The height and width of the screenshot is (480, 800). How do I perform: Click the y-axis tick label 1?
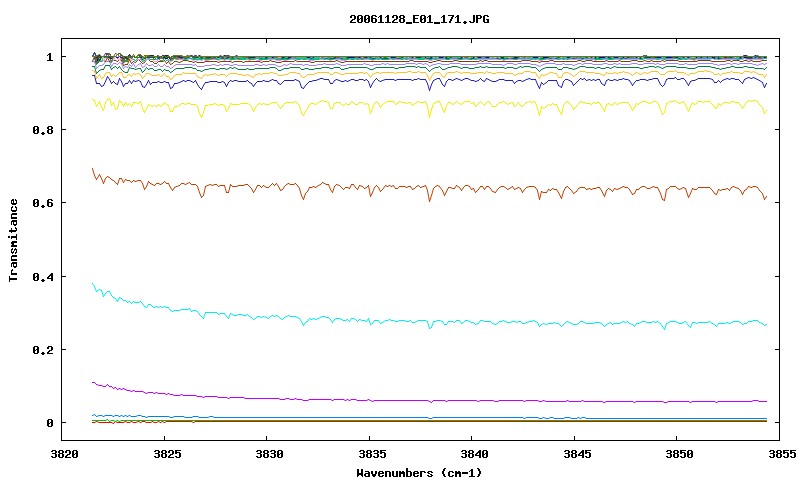(49, 57)
